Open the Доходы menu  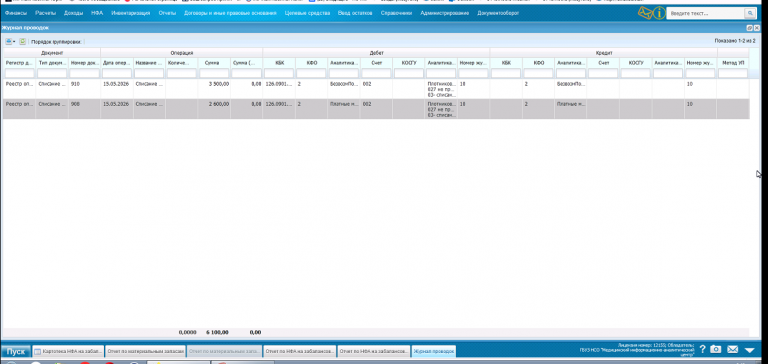[73, 13]
